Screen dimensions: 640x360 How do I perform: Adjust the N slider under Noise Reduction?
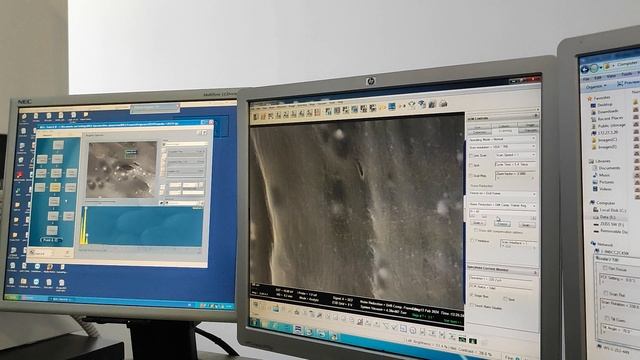pos(503,215)
